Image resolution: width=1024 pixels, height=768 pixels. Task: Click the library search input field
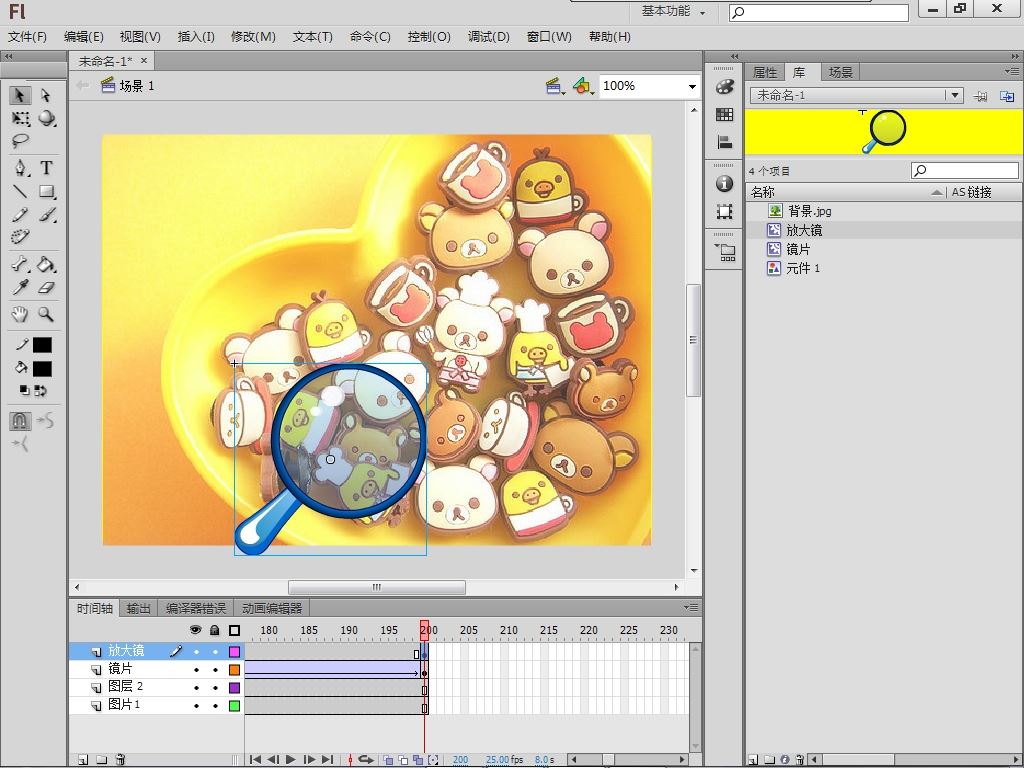(965, 170)
